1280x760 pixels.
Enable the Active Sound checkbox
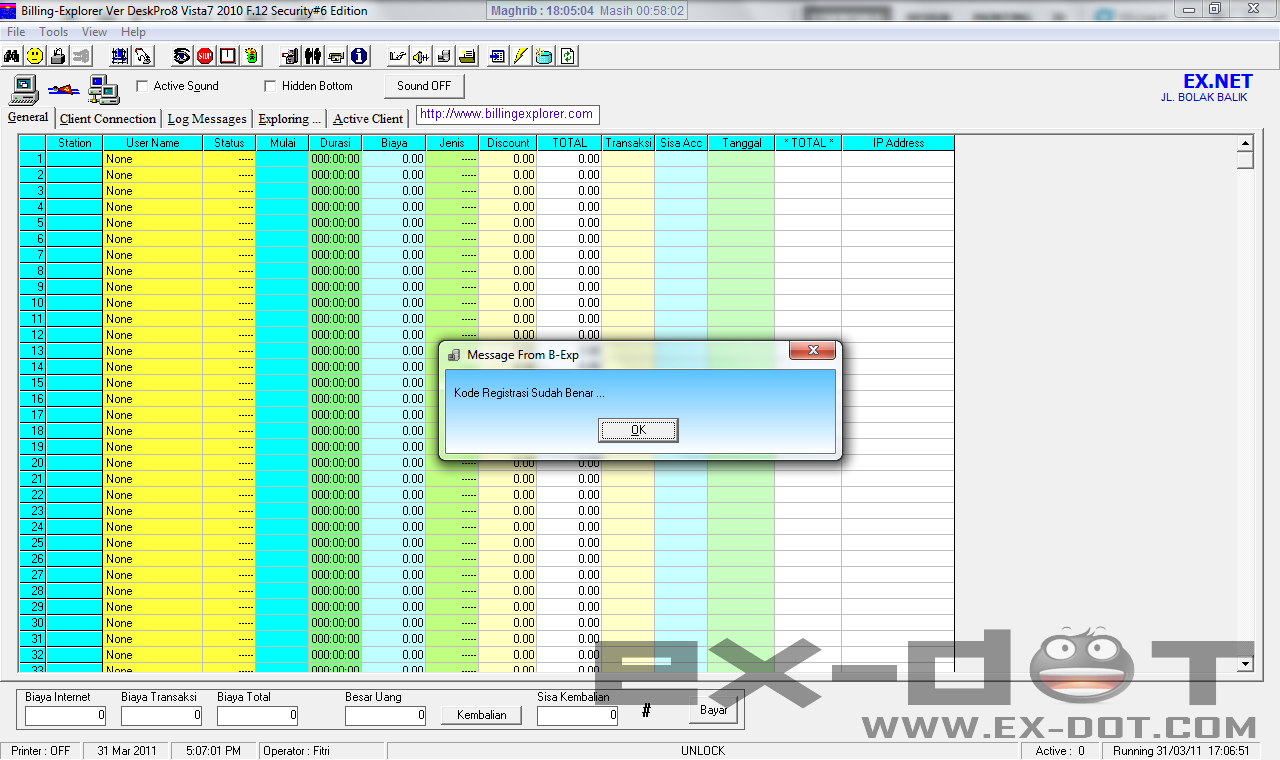point(142,86)
